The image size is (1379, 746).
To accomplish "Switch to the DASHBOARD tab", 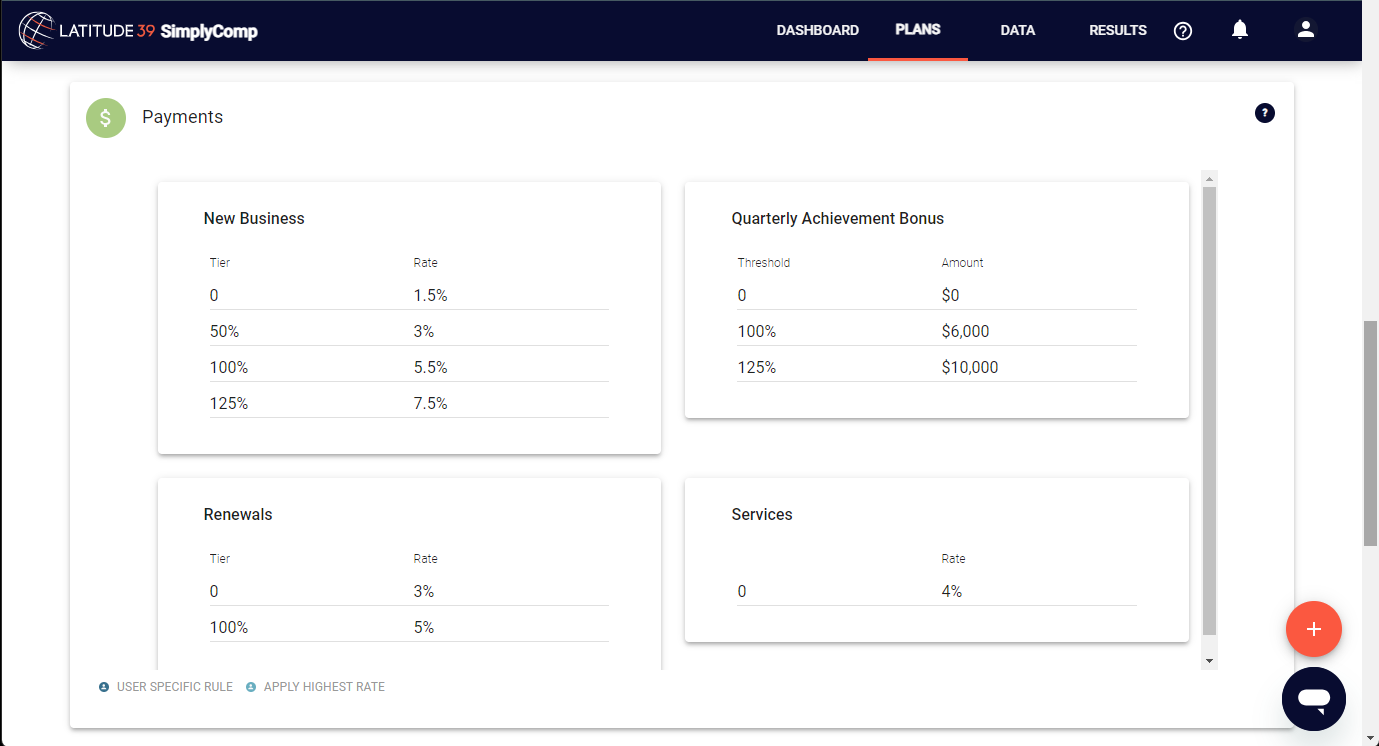I will click(817, 30).
